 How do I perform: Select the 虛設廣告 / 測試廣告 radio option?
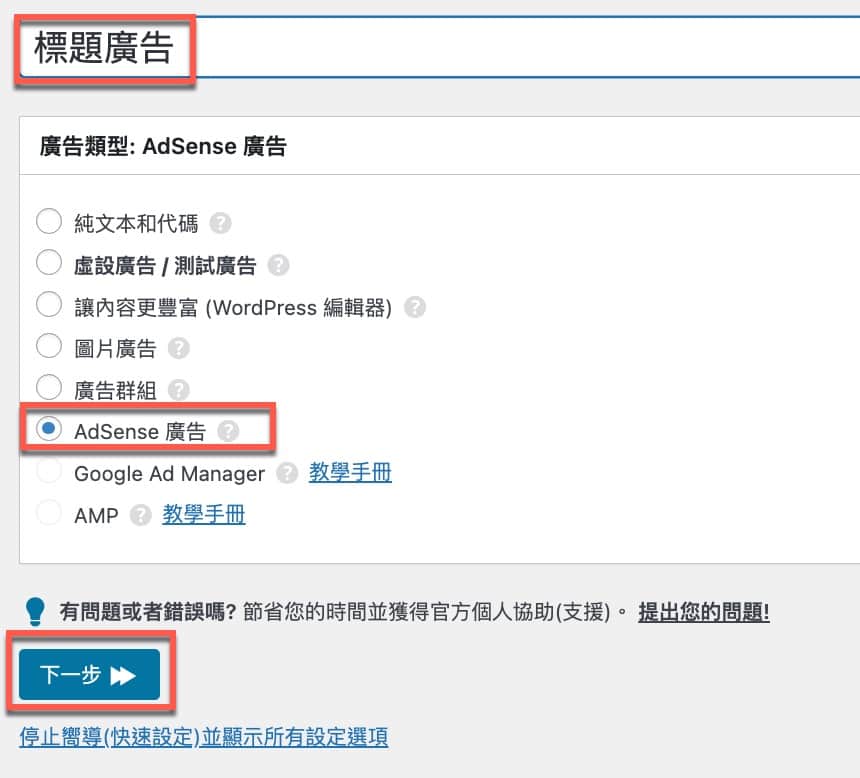pos(49,263)
